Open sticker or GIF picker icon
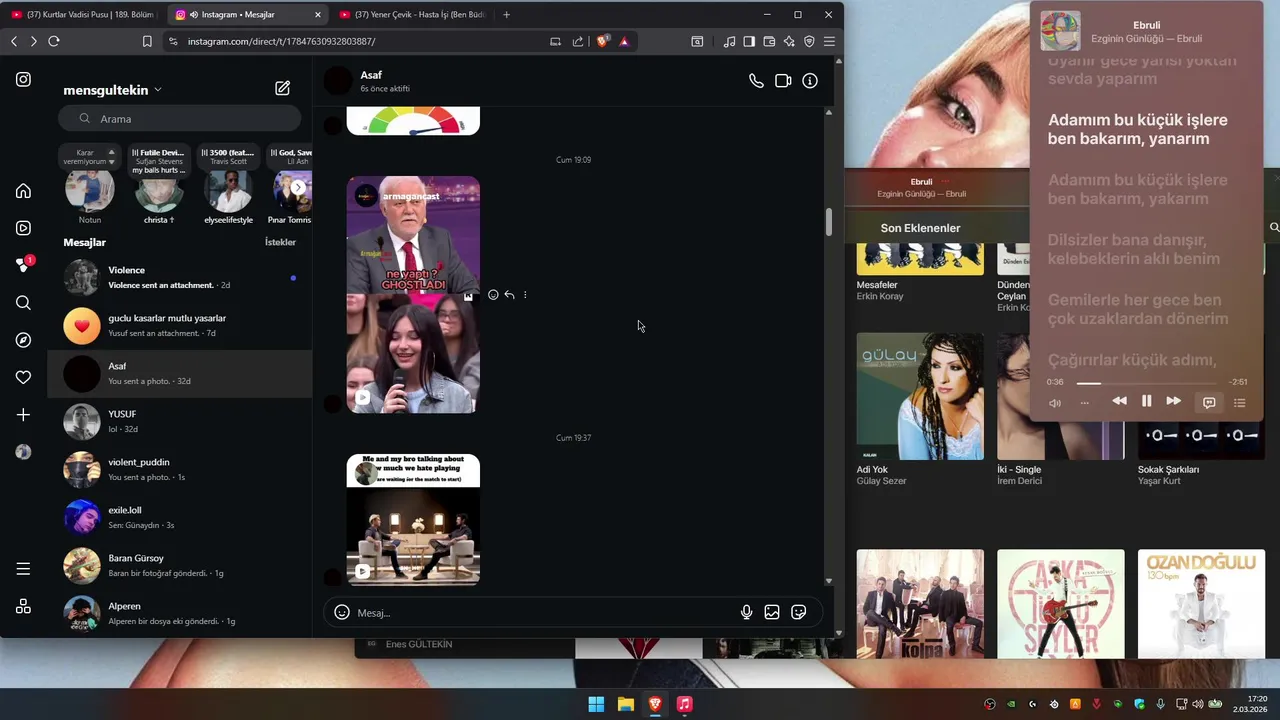The width and height of the screenshot is (1280, 720). tap(799, 612)
